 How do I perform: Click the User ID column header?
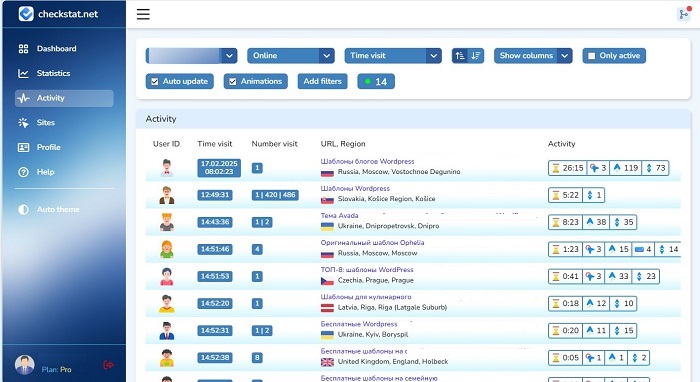(166, 144)
